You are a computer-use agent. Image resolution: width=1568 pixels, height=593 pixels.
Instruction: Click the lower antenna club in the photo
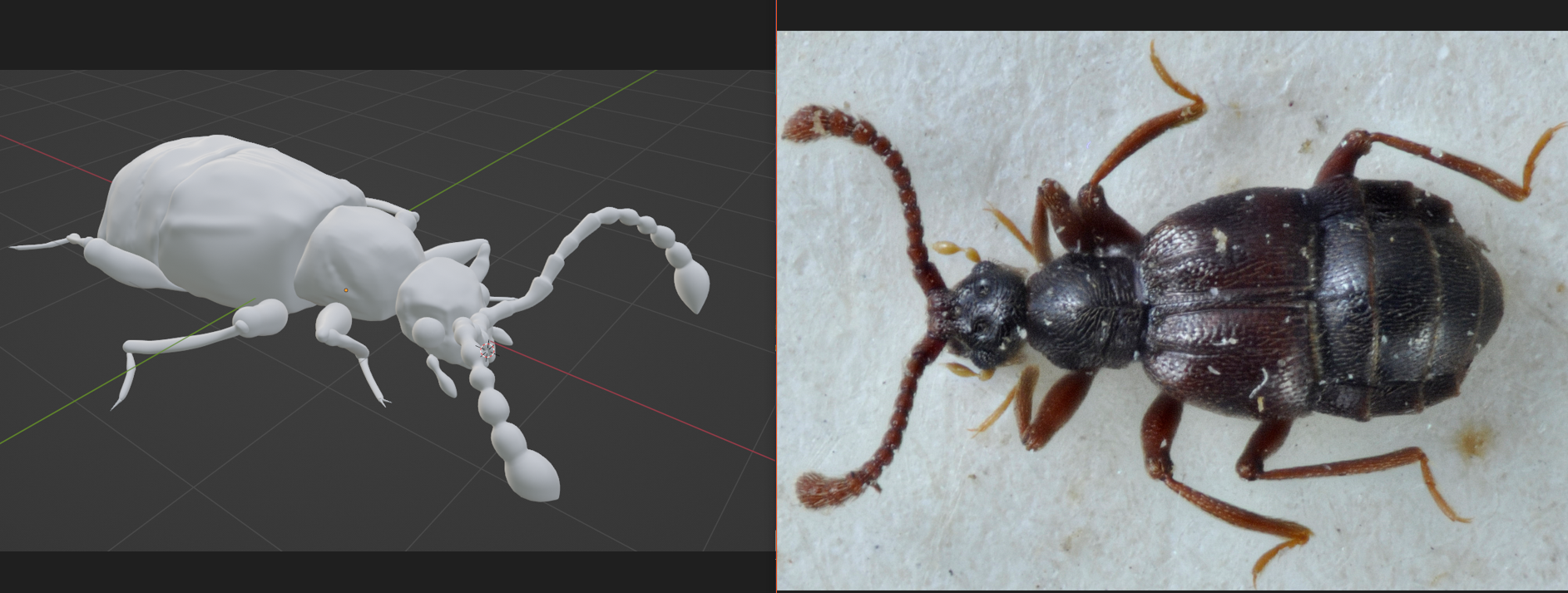[819, 489]
